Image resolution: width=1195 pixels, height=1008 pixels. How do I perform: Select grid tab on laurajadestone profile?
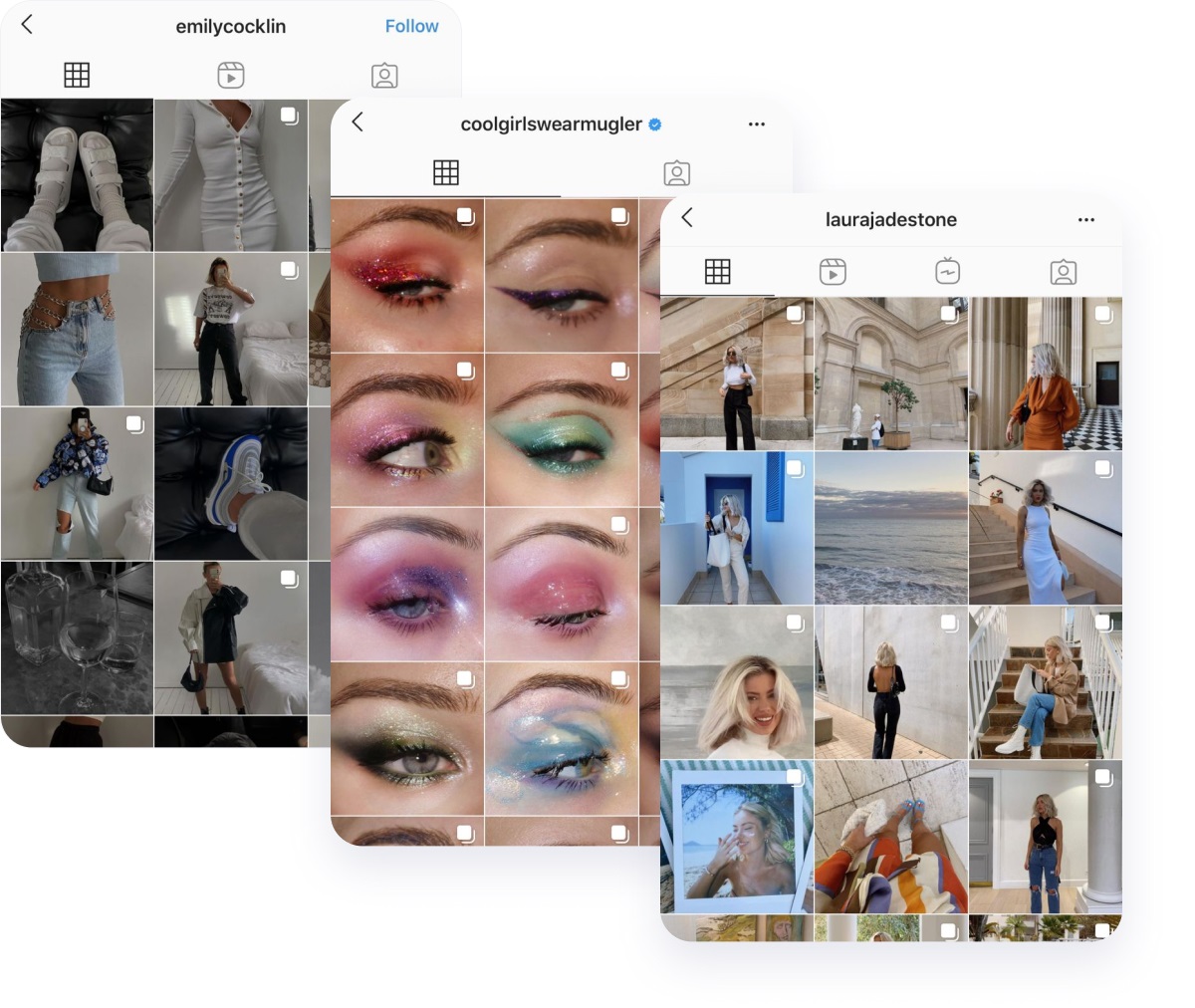pos(717,271)
